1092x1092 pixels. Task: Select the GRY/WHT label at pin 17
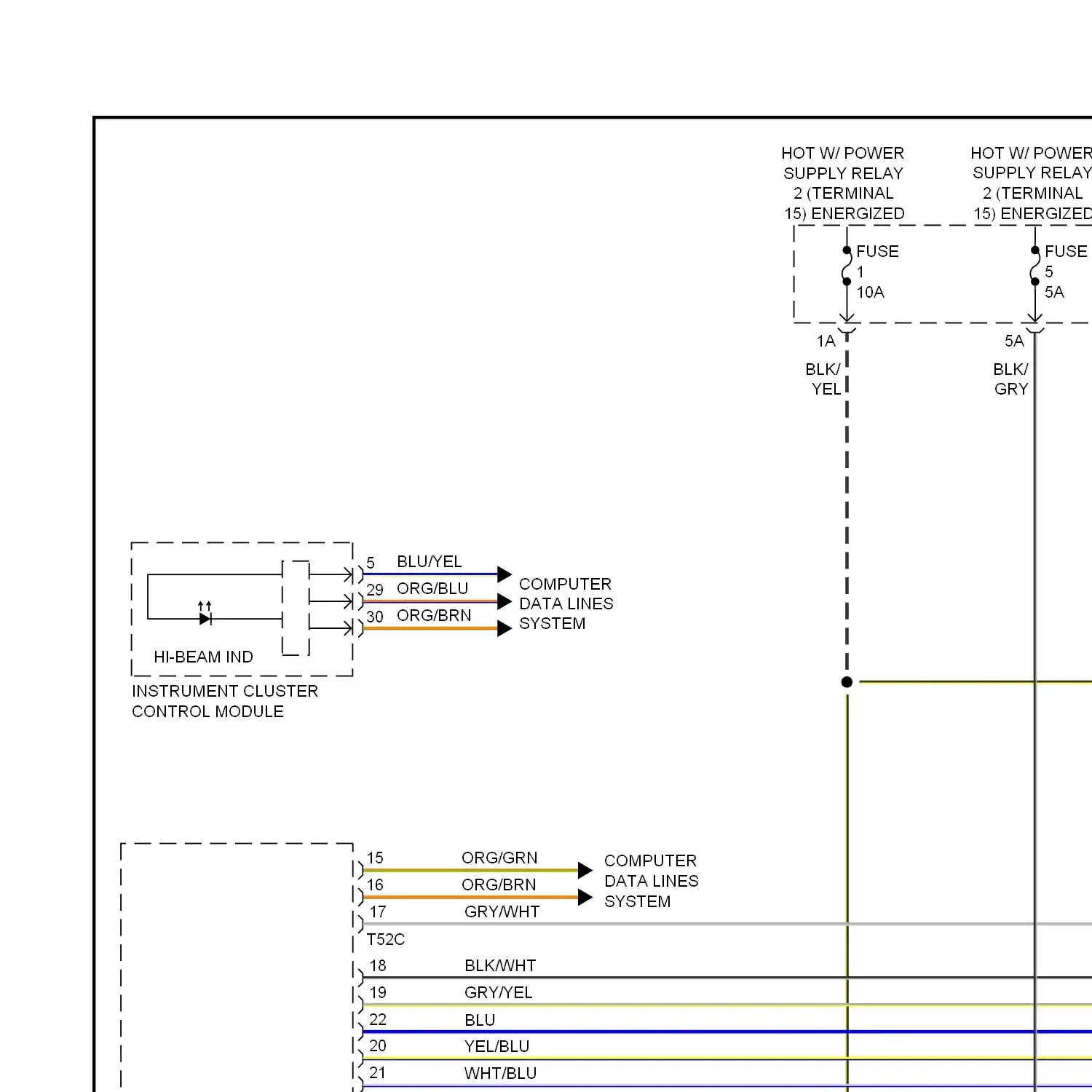(x=502, y=911)
